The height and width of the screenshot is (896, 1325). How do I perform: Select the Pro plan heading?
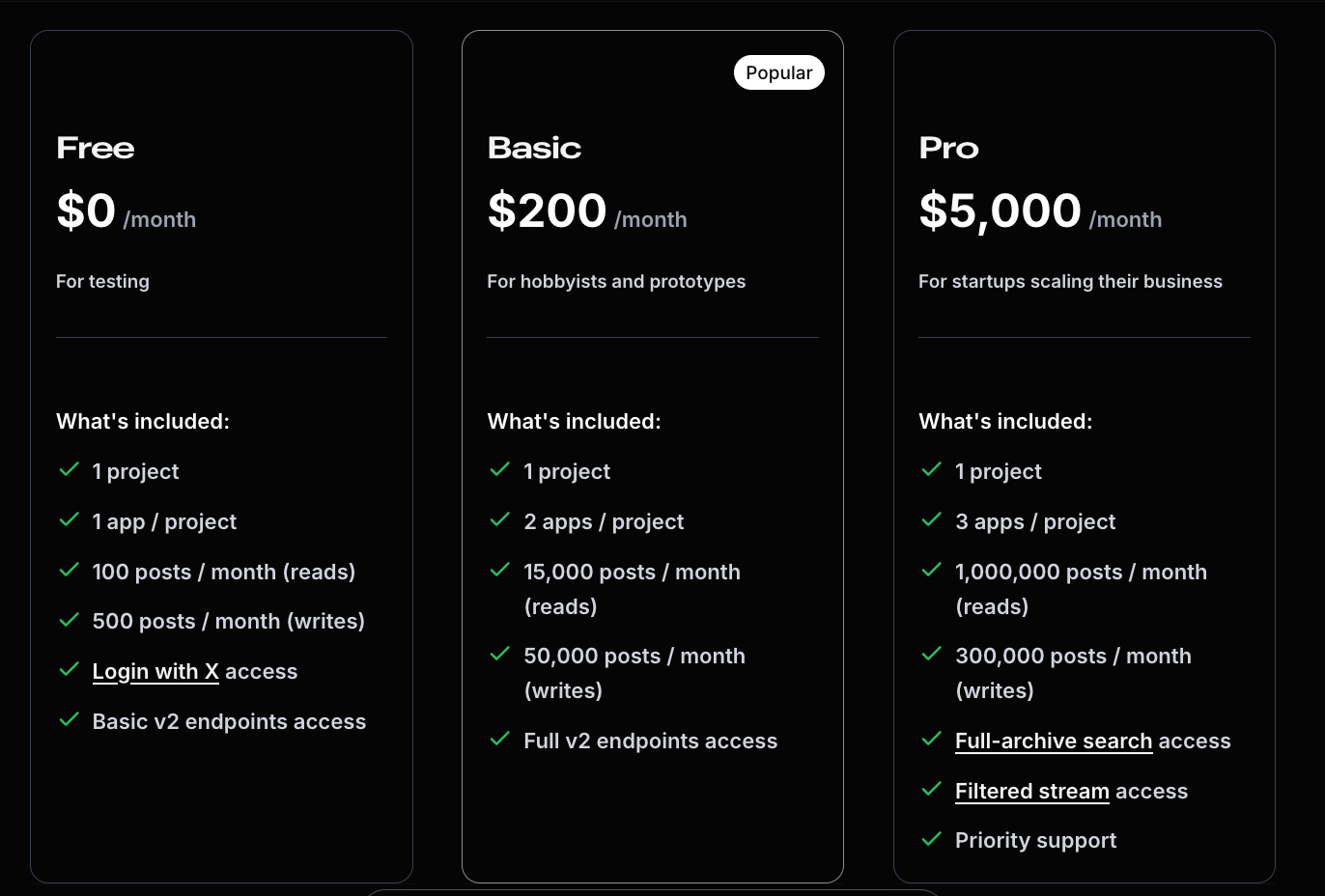point(948,148)
